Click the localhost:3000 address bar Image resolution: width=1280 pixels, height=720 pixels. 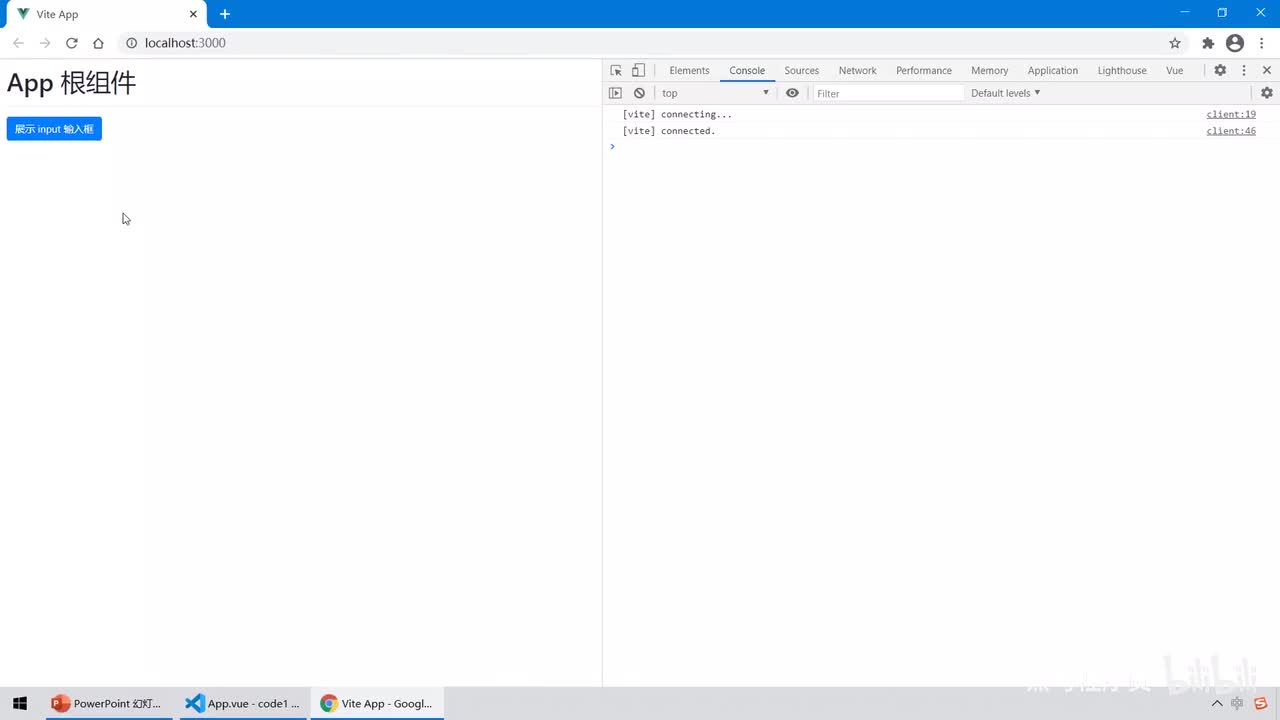coord(640,43)
